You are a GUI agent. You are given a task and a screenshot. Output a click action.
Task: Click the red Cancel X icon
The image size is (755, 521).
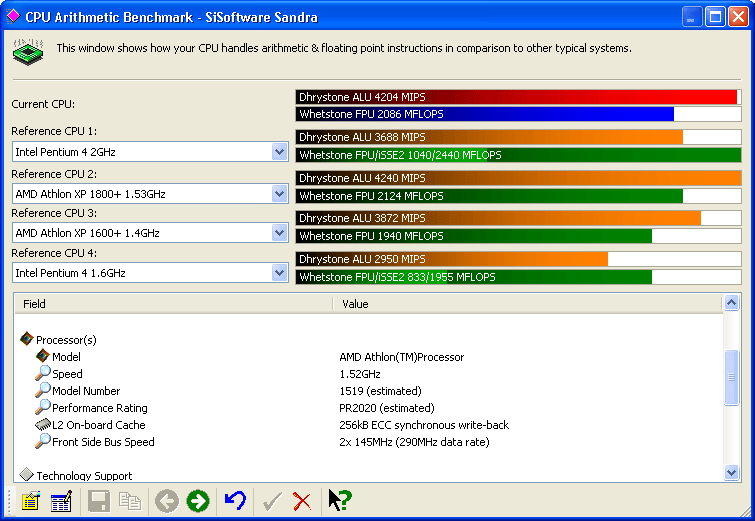[302, 502]
